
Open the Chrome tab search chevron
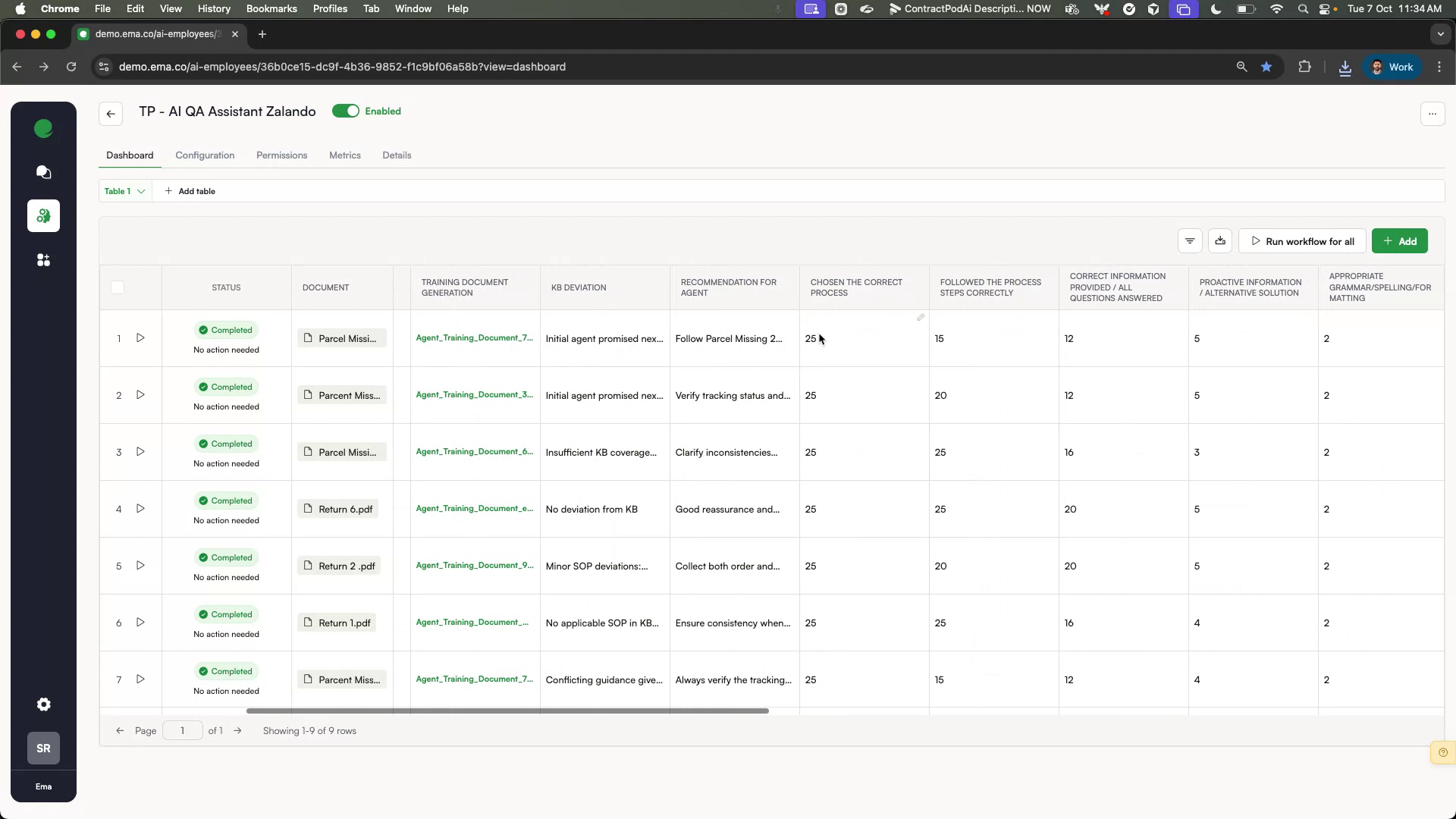pos(1440,34)
